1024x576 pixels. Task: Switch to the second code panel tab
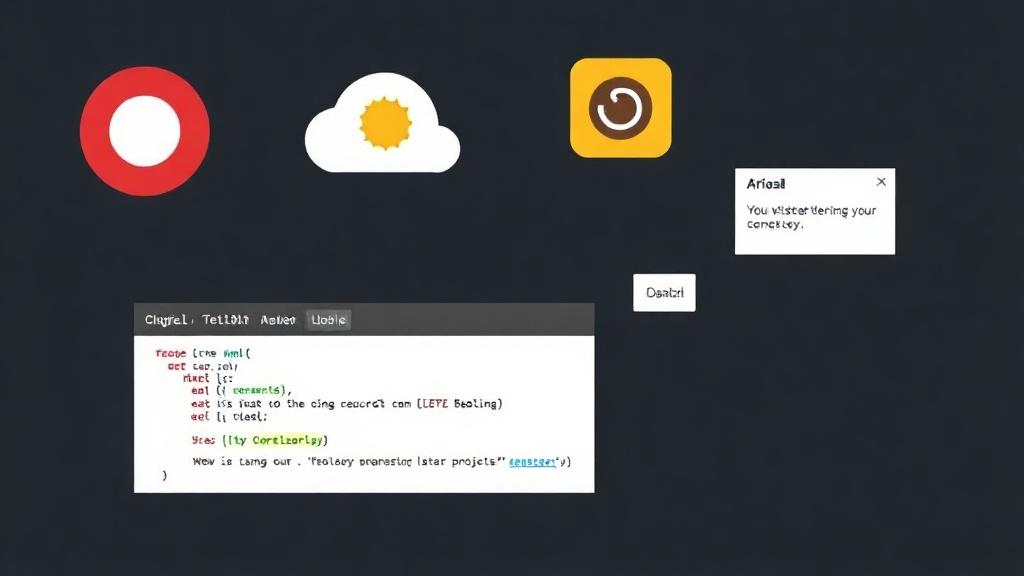tap(225, 320)
